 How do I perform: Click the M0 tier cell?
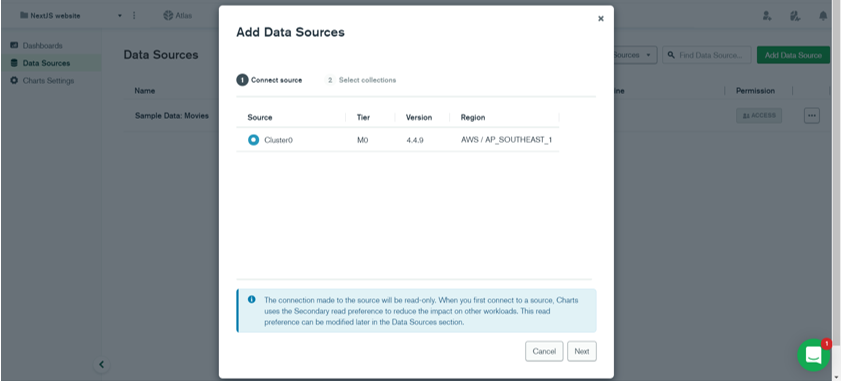362,140
